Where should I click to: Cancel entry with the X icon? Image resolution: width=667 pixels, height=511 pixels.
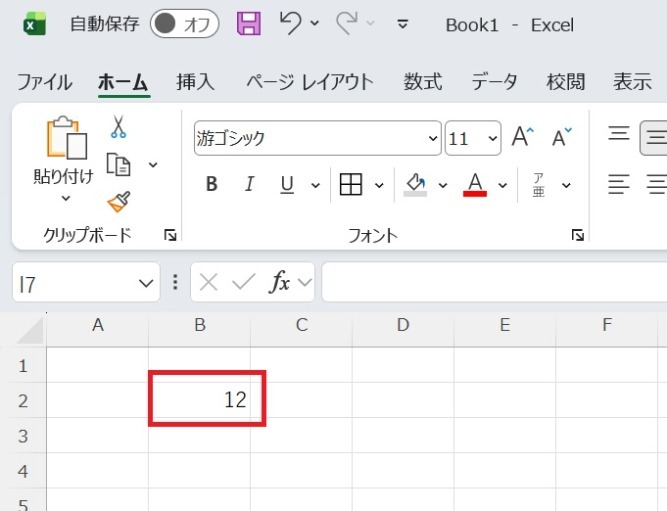click(208, 282)
